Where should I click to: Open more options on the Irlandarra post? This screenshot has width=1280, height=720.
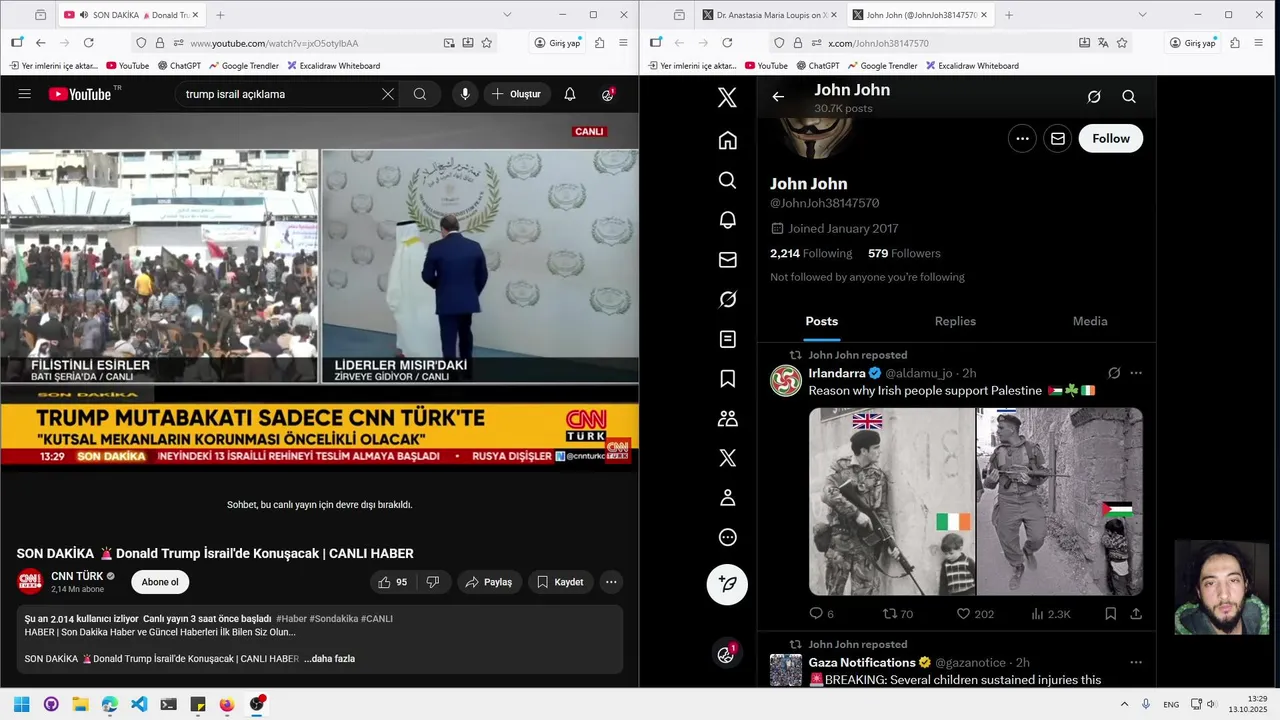click(1136, 373)
